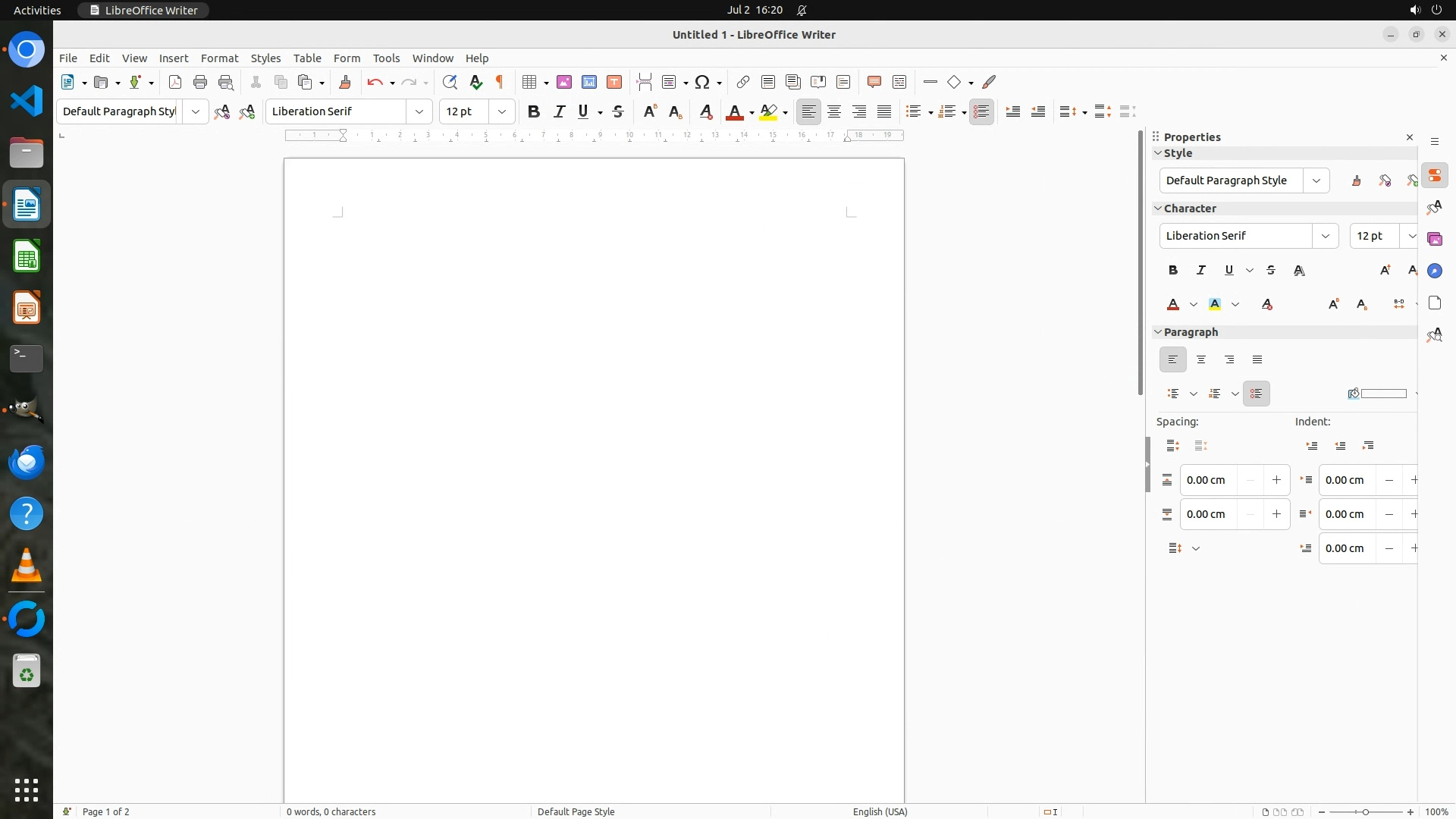Image resolution: width=1456 pixels, height=819 pixels.
Task: Open the Special Character omega icon
Action: 702,82
